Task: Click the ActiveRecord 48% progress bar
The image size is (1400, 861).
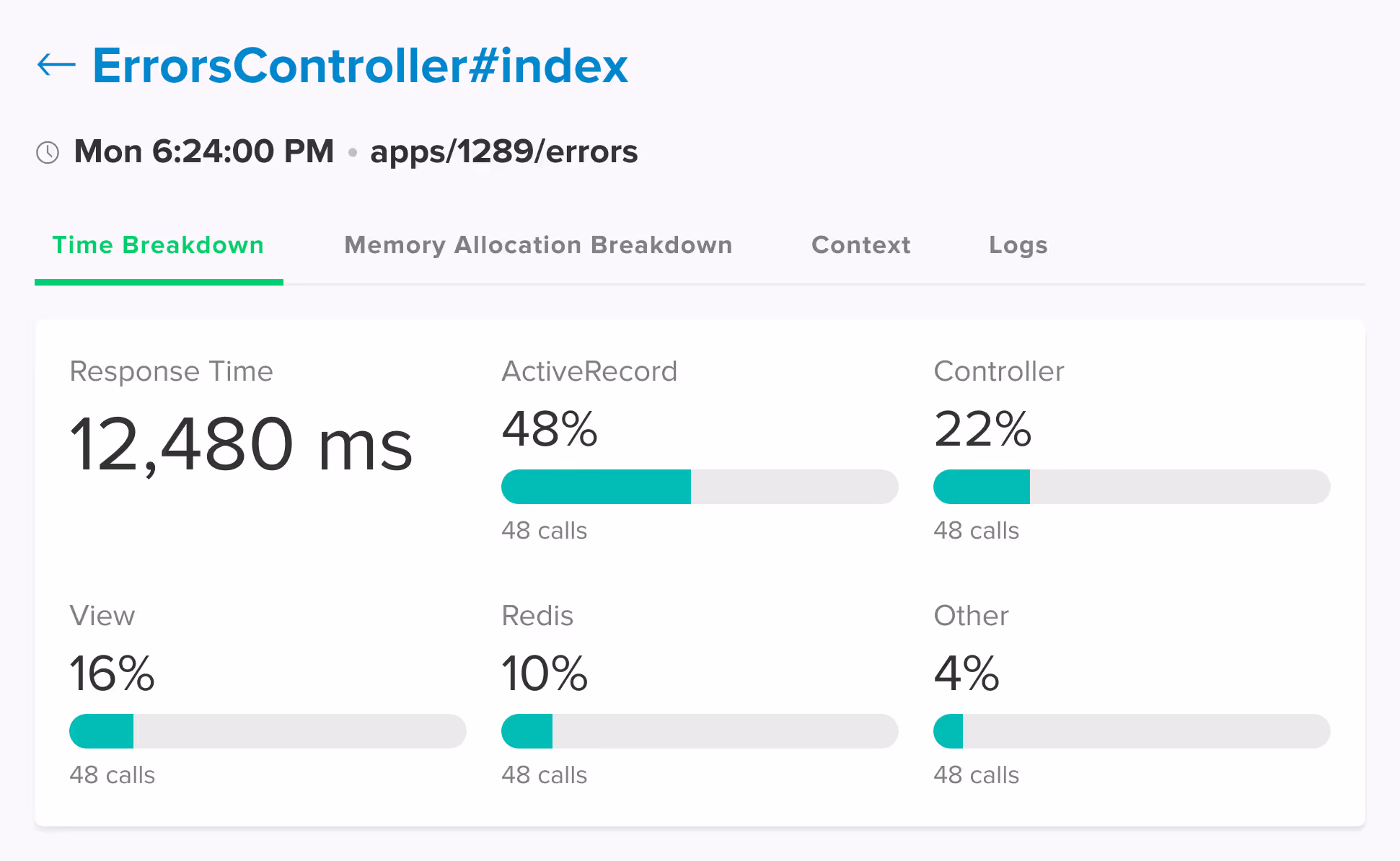Action: click(x=699, y=487)
